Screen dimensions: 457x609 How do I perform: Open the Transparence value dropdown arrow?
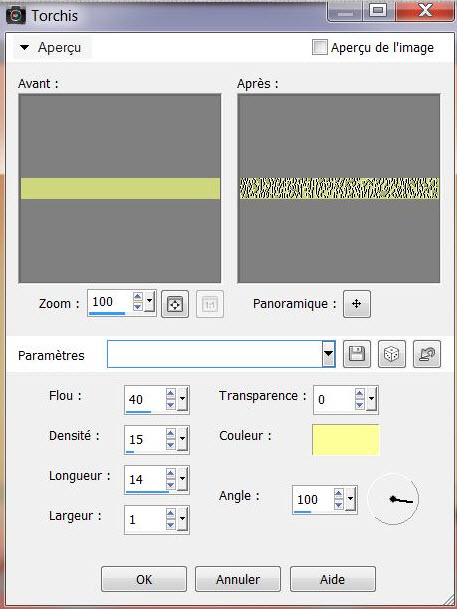[x=372, y=399]
